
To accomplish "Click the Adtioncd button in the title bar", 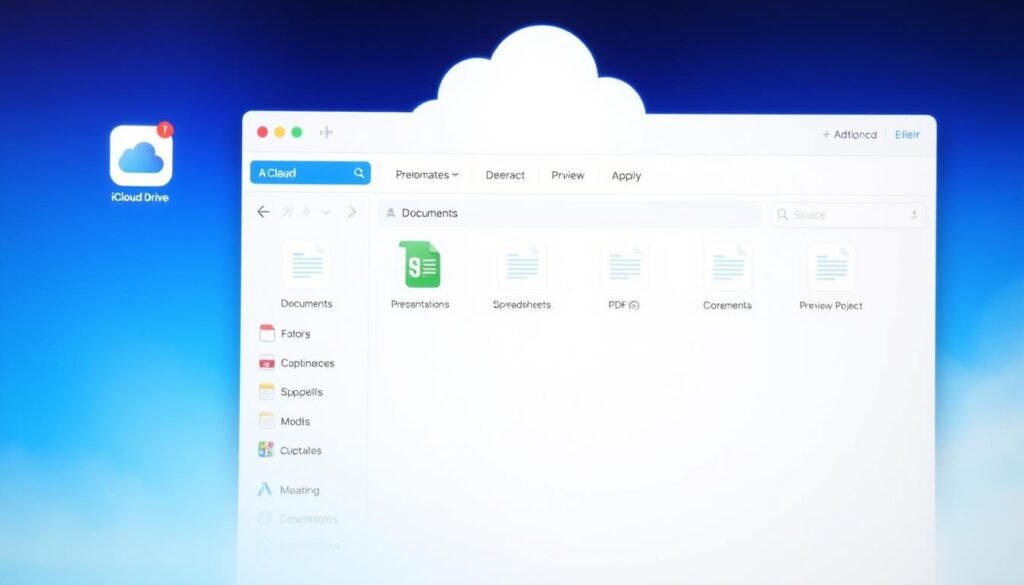I will (849, 134).
